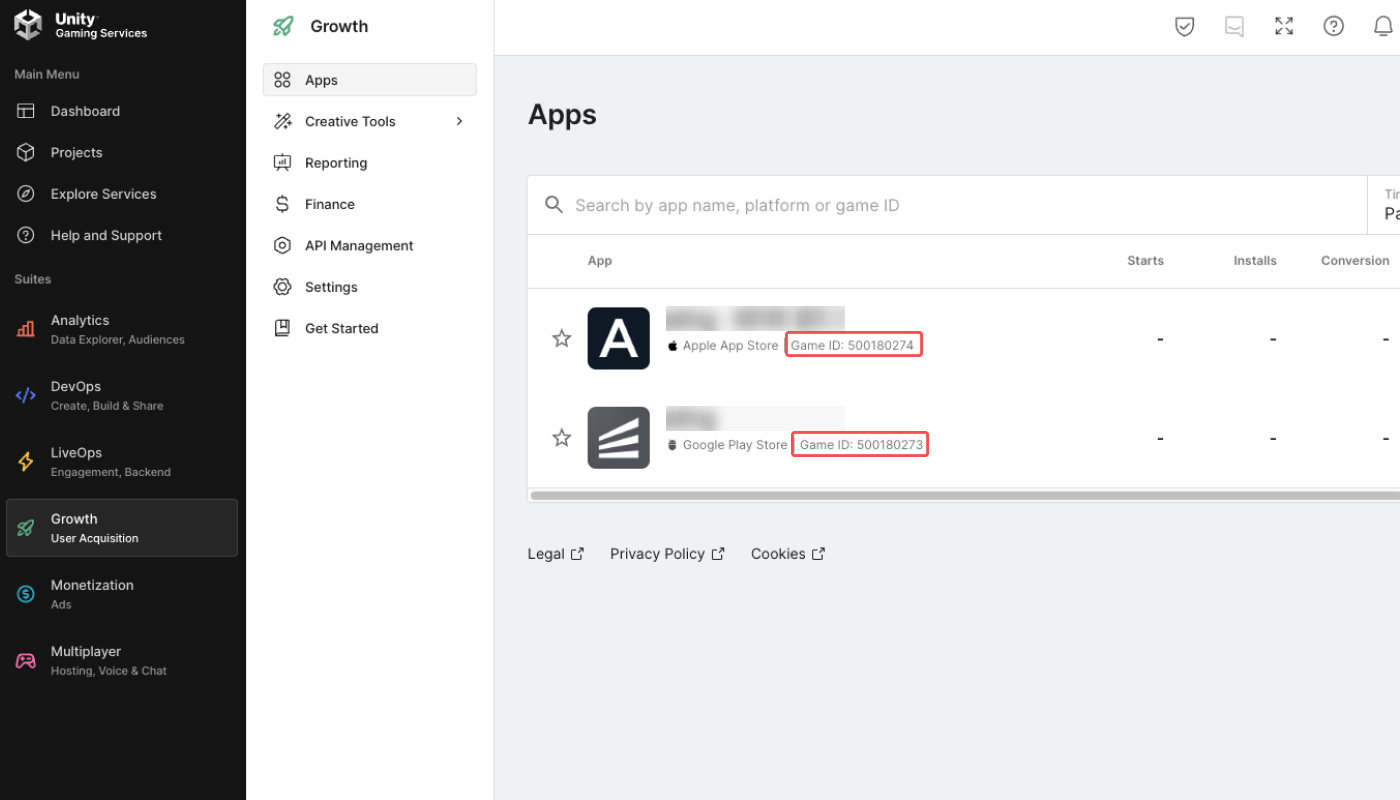Open the Monetization Ads suite
The width and height of the screenshot is (1400, 800).
coord(122,594)
